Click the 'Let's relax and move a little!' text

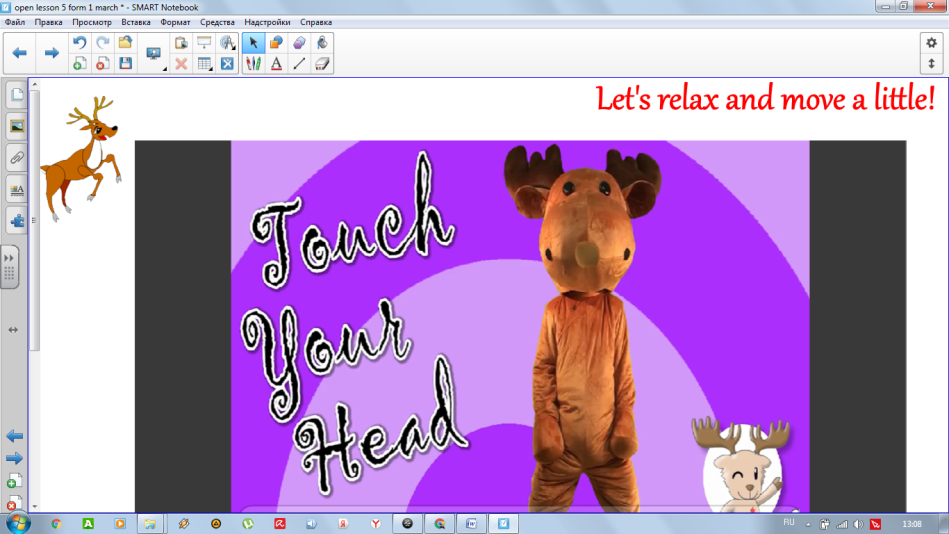pos(766,99)
